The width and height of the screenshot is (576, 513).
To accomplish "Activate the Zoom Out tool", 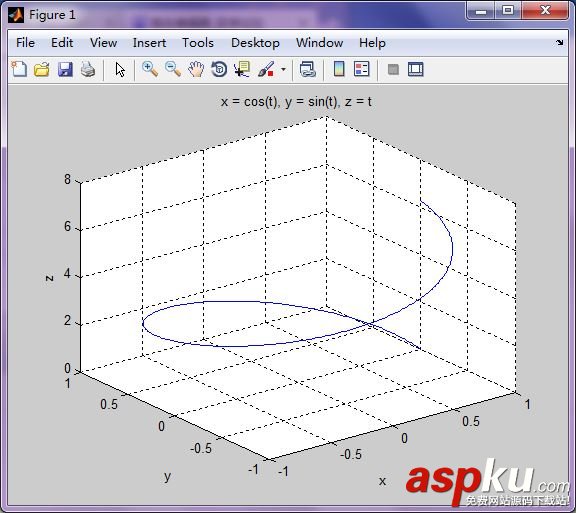I will pyautogui.click(x=173, y=69).
